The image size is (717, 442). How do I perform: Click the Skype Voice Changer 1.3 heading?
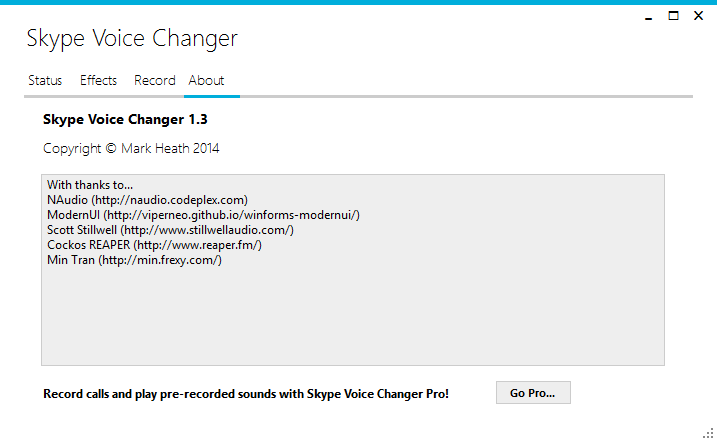click(125, 120)
